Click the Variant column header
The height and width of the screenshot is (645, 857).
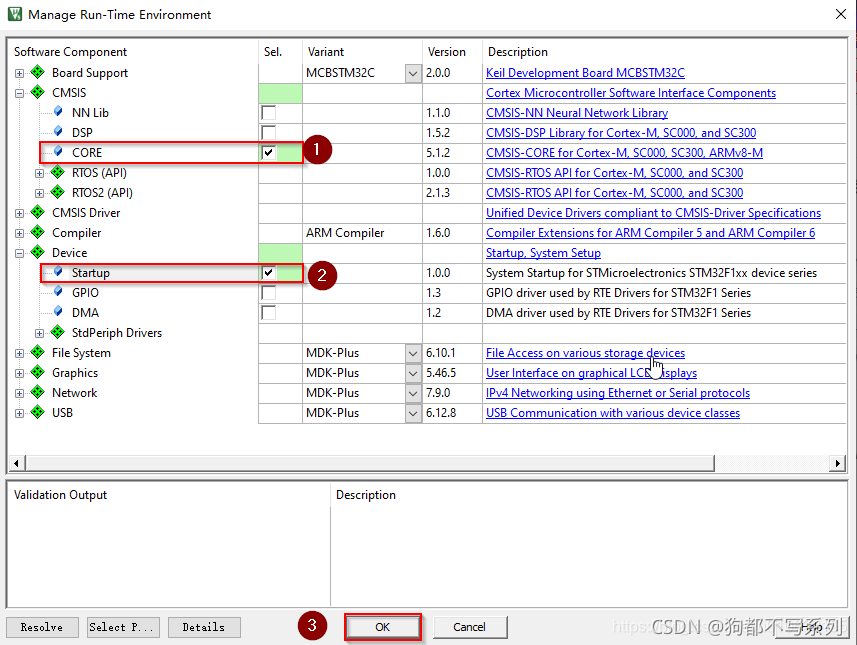(x=326, y=51)
